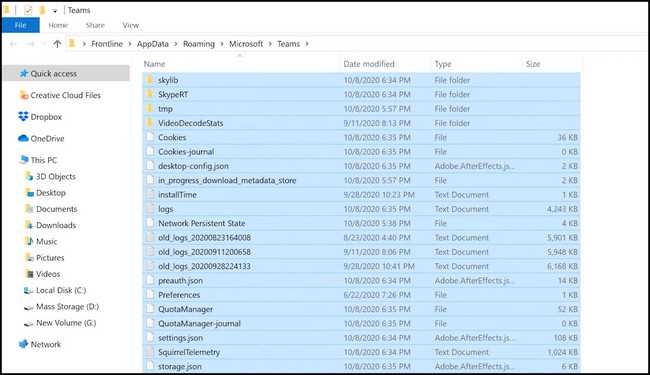Open the File ribbon tab
Image resolution: width=650 pixels, height=375 pixels.
click(21, 25)
